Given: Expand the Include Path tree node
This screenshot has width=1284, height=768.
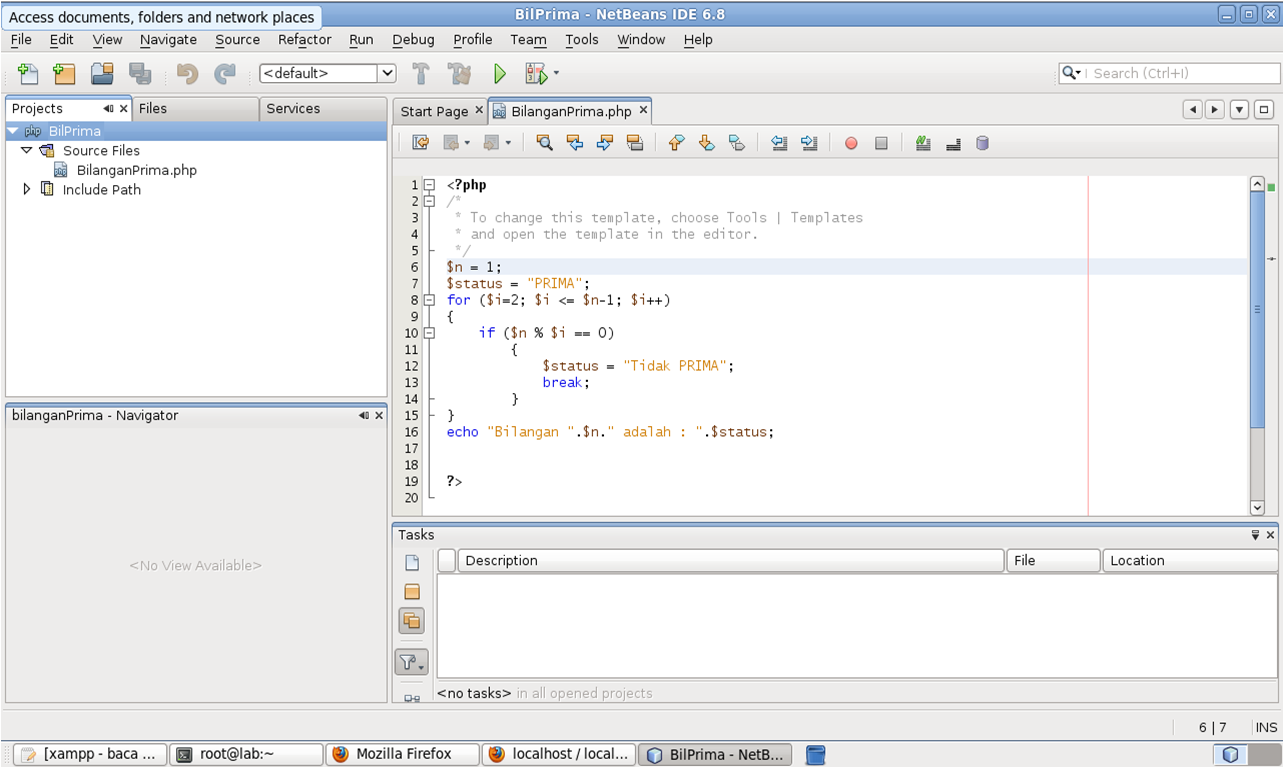Looking at the screenshot, I should [27, 189].
